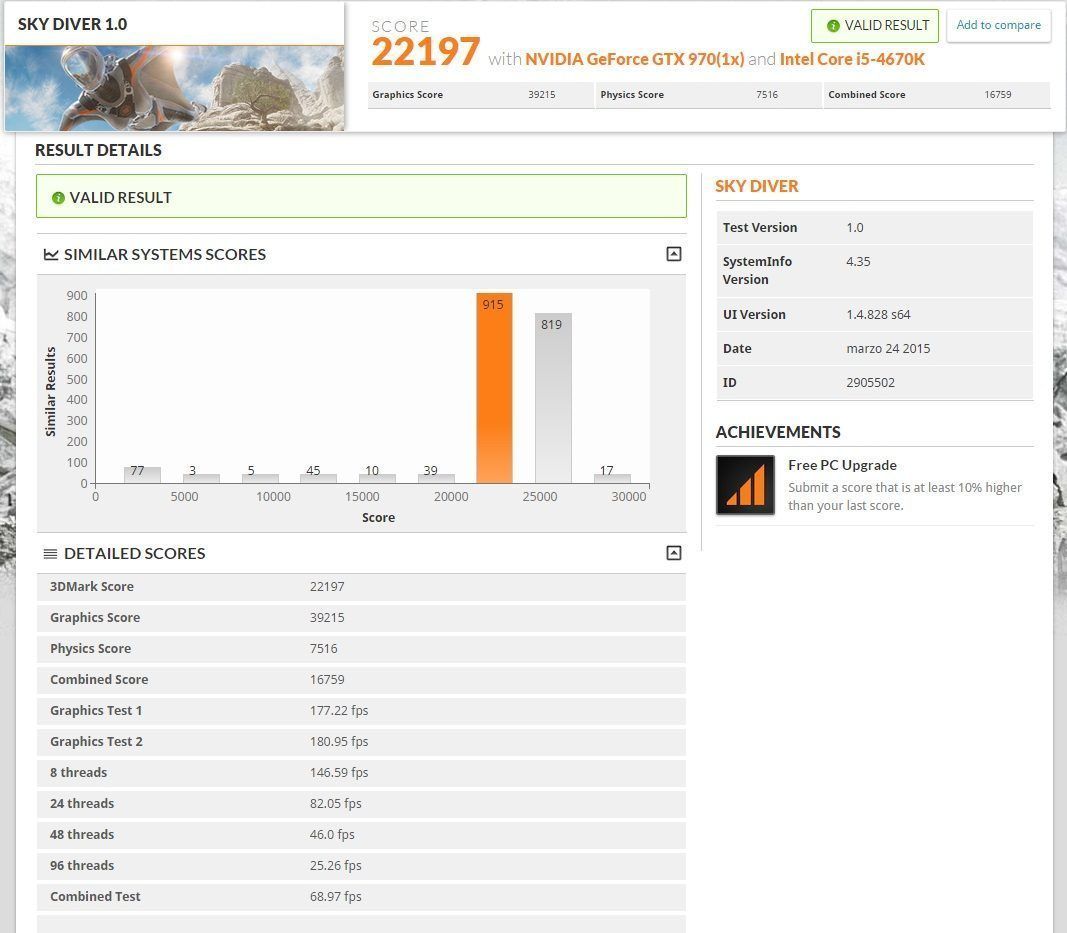Collapse the Similar Systems Scores section
Image resolution: width=1067 pixels, height=933 pixels.
click(x=673, y=254)
